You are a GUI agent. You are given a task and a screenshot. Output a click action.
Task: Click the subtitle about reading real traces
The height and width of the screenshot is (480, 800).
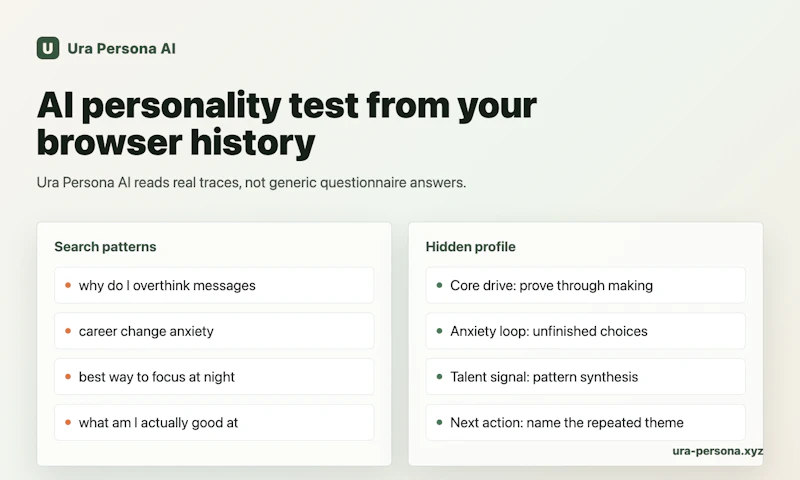pos(251,183)
